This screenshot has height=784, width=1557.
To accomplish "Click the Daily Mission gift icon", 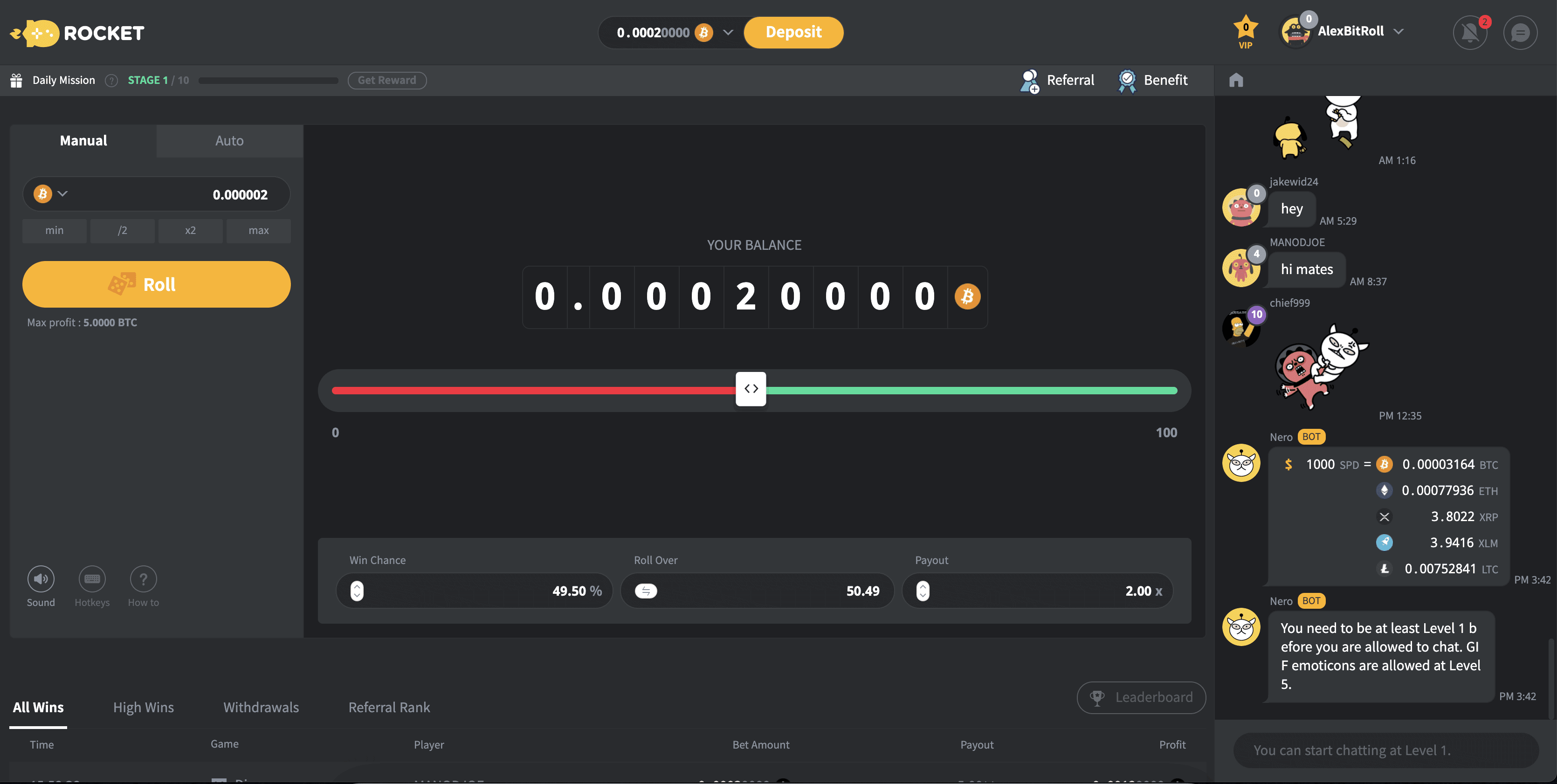I will point(16,80).
